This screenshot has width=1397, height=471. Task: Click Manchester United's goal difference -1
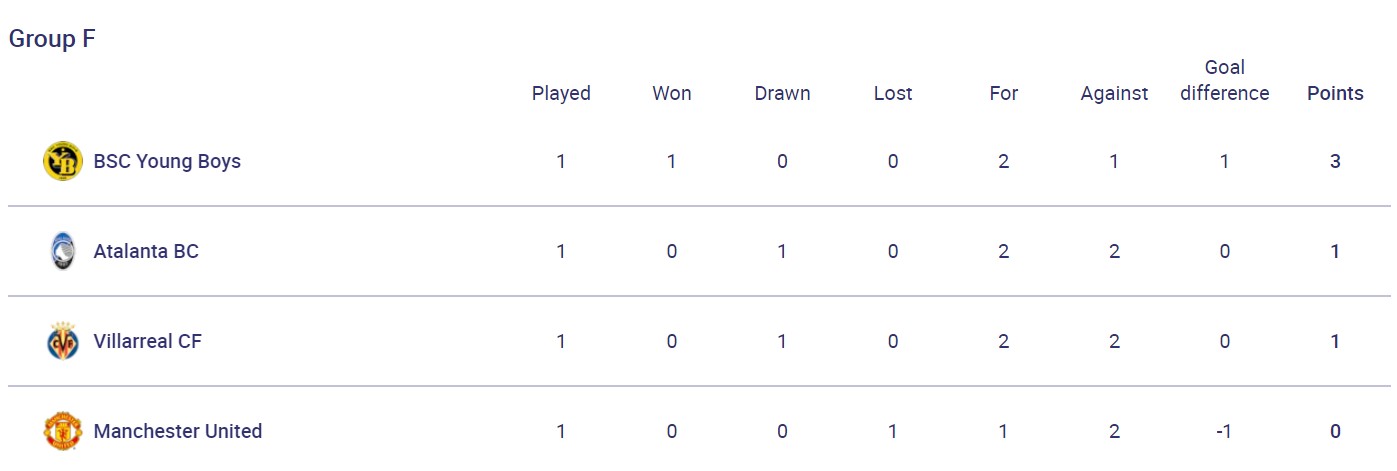[x=1224, y=431]
